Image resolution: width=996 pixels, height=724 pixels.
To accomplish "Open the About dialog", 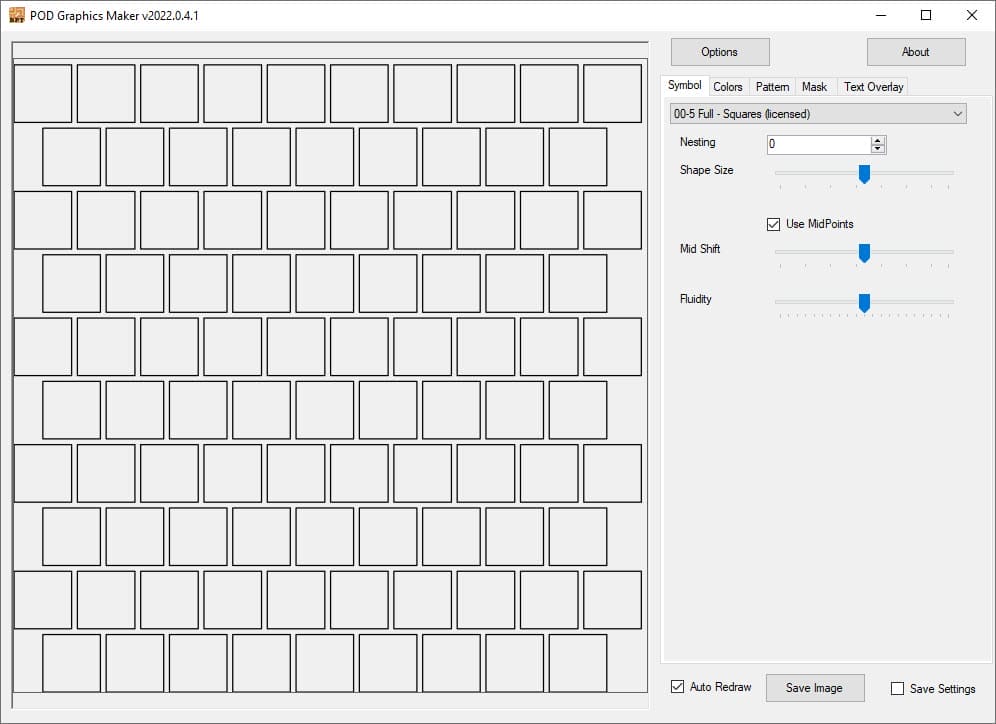I will 915,52.
